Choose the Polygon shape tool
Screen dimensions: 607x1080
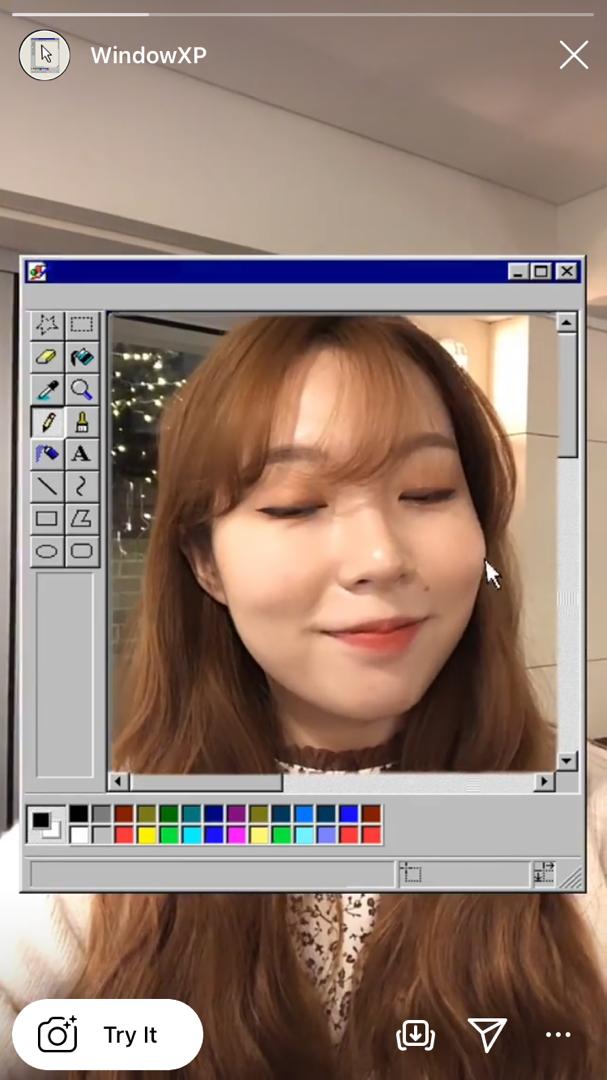tap(82, 518)
